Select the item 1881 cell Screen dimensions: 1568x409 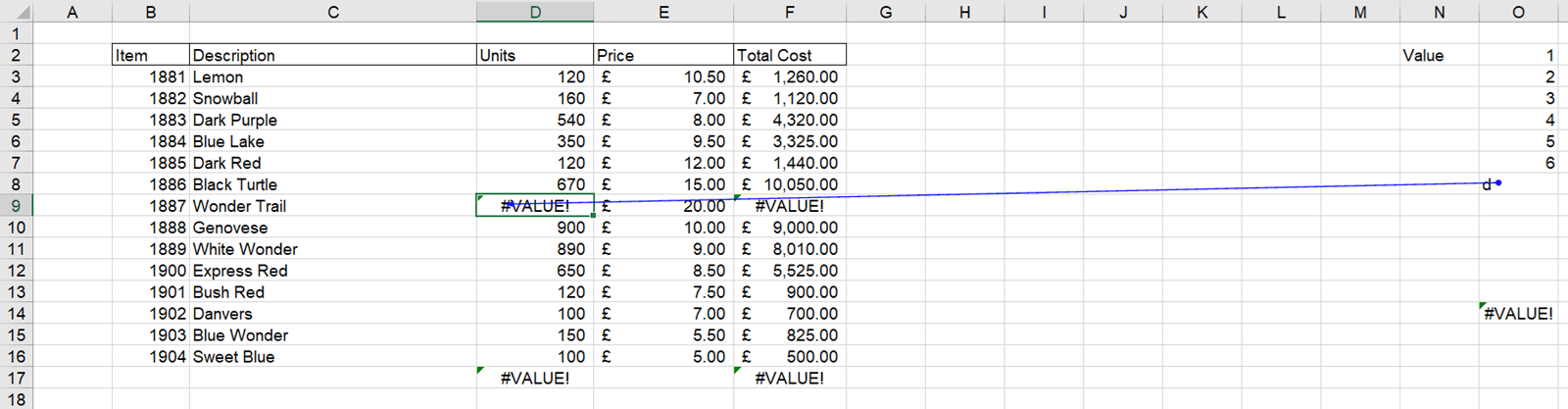click(151, 77)
